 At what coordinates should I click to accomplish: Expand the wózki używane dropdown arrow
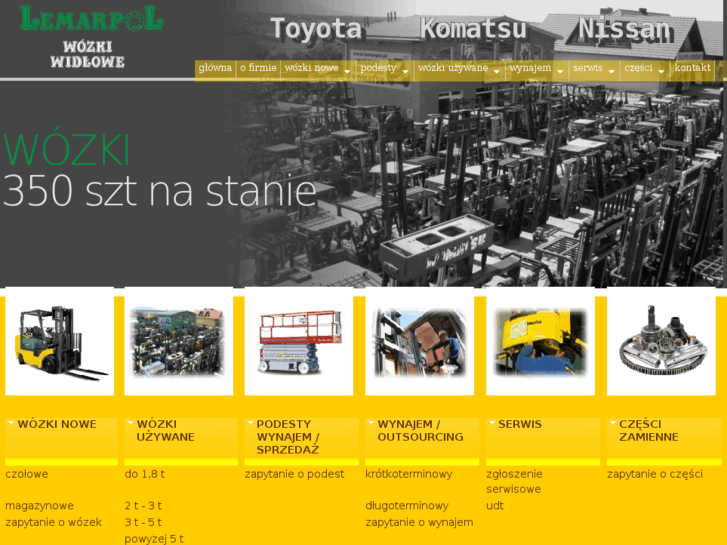(497, 71)
